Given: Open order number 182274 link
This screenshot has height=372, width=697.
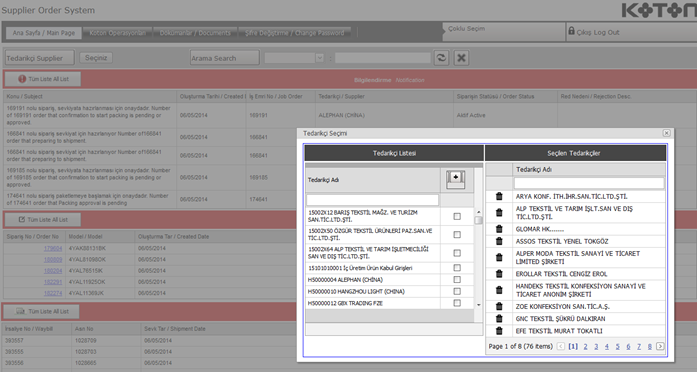Looking at the screenshot, I should 53,293.
